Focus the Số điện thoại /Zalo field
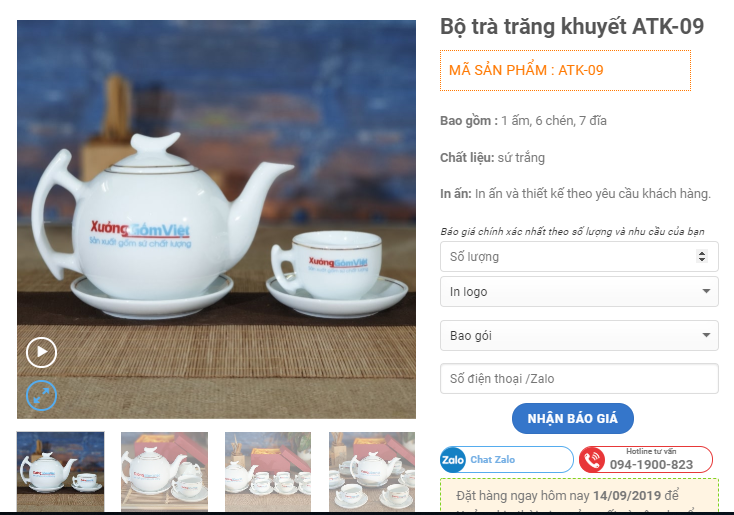The width and height of the screenshot is (734, 515). point(579,379)
